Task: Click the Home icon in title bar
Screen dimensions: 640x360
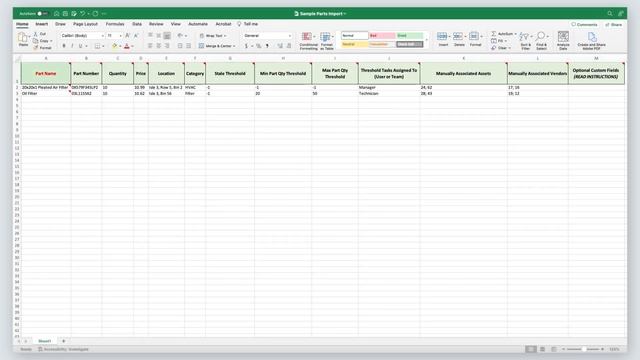Action: (56, 13)
